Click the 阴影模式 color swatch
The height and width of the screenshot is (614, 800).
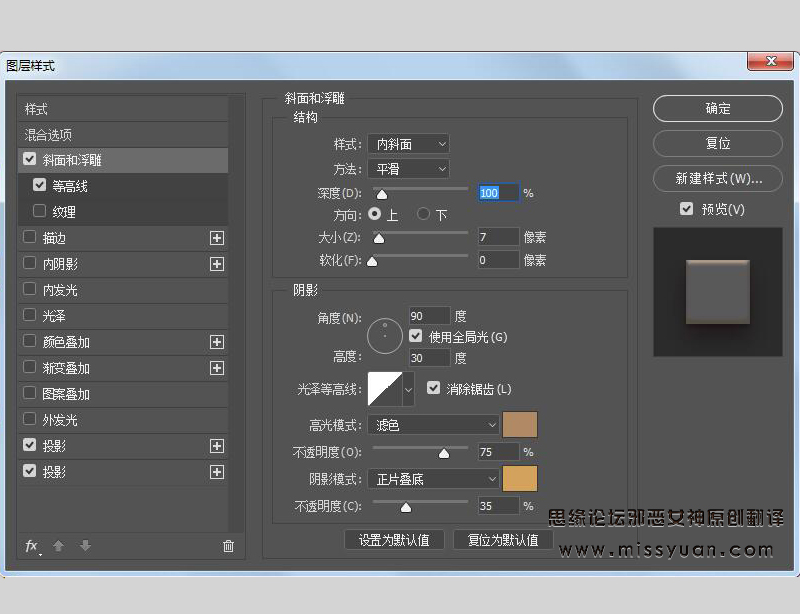[x=520, y=478]
